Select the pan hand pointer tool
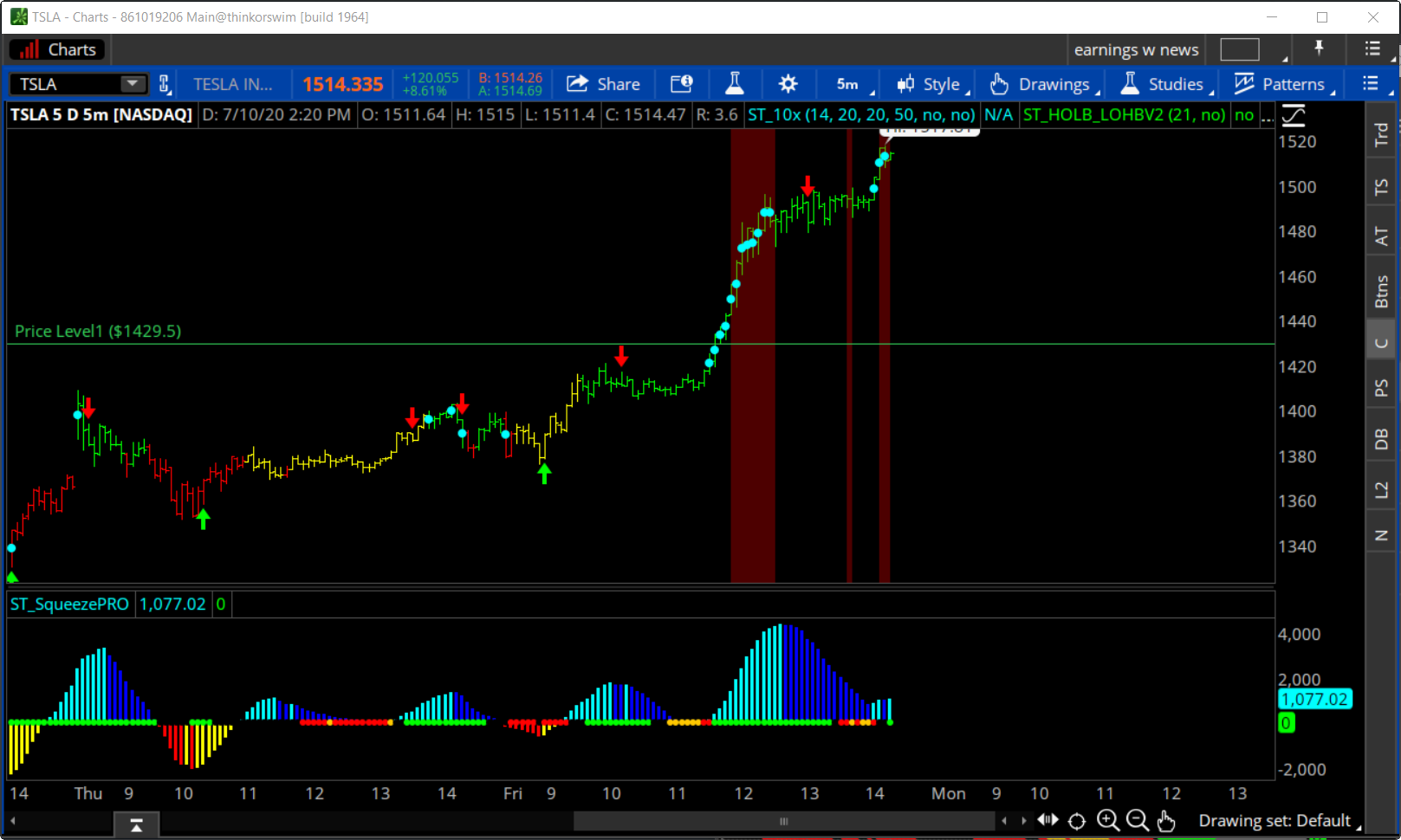 coord(1166,820)
